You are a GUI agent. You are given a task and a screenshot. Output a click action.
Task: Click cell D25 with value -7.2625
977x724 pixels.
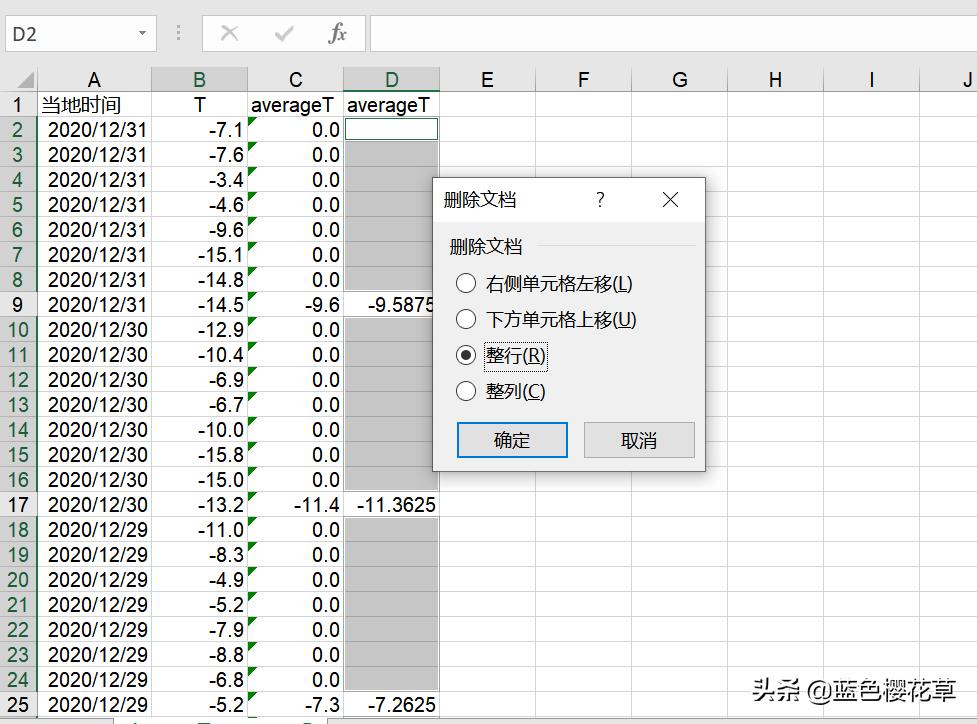click(391, 705)
